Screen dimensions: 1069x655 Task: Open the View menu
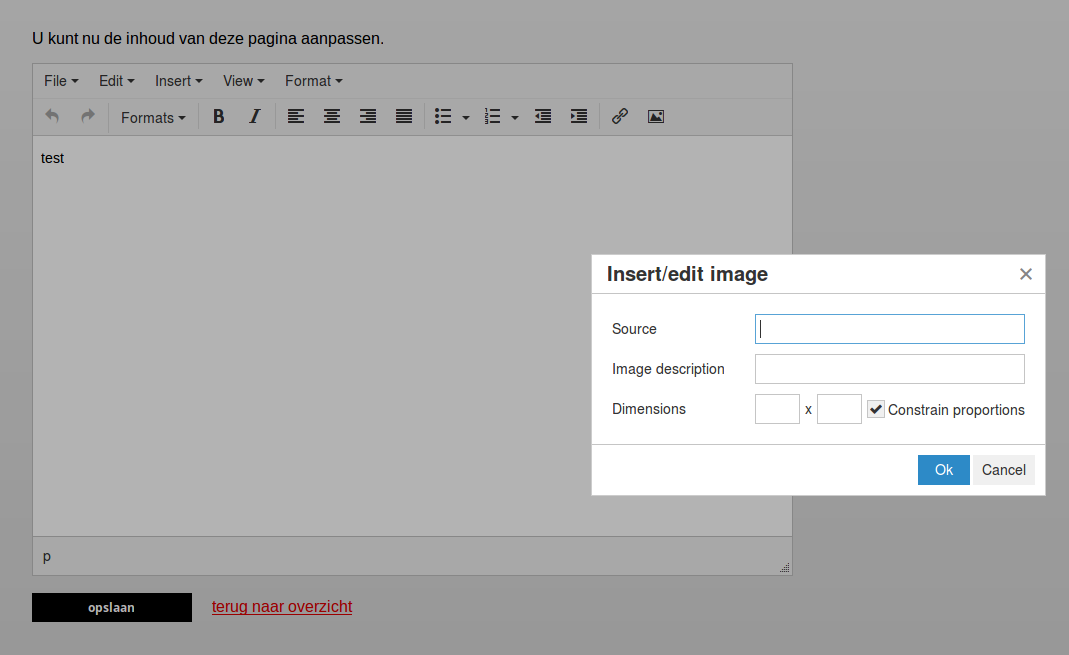[x=243, y=81]
